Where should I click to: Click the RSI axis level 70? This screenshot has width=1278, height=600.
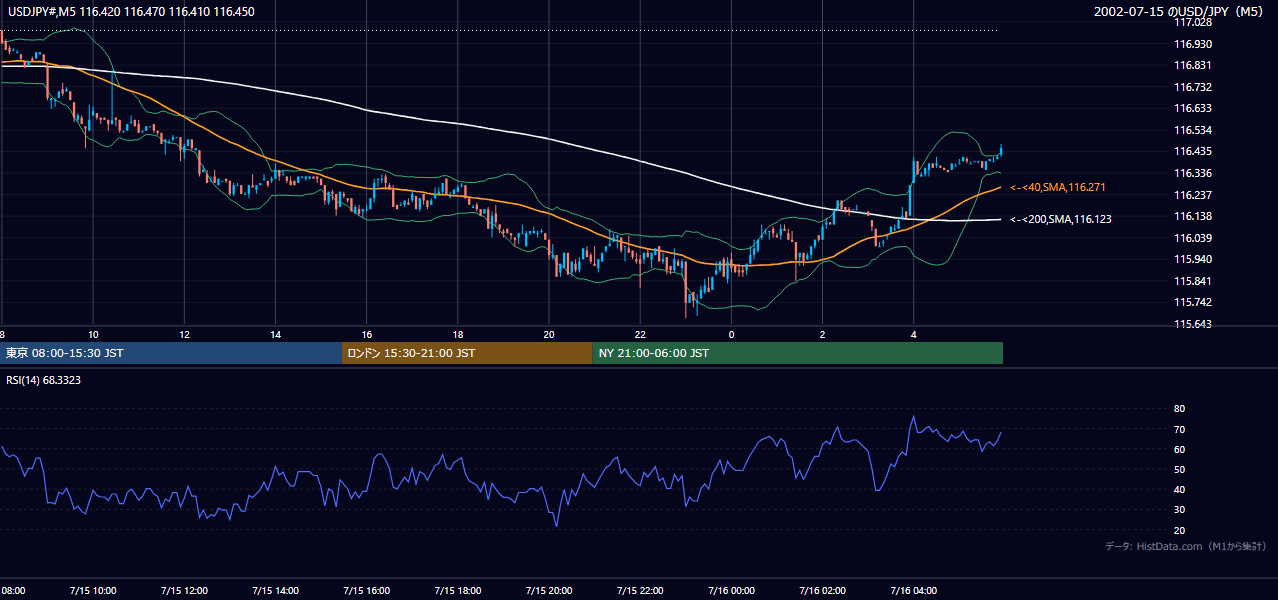pos(1179,429)
